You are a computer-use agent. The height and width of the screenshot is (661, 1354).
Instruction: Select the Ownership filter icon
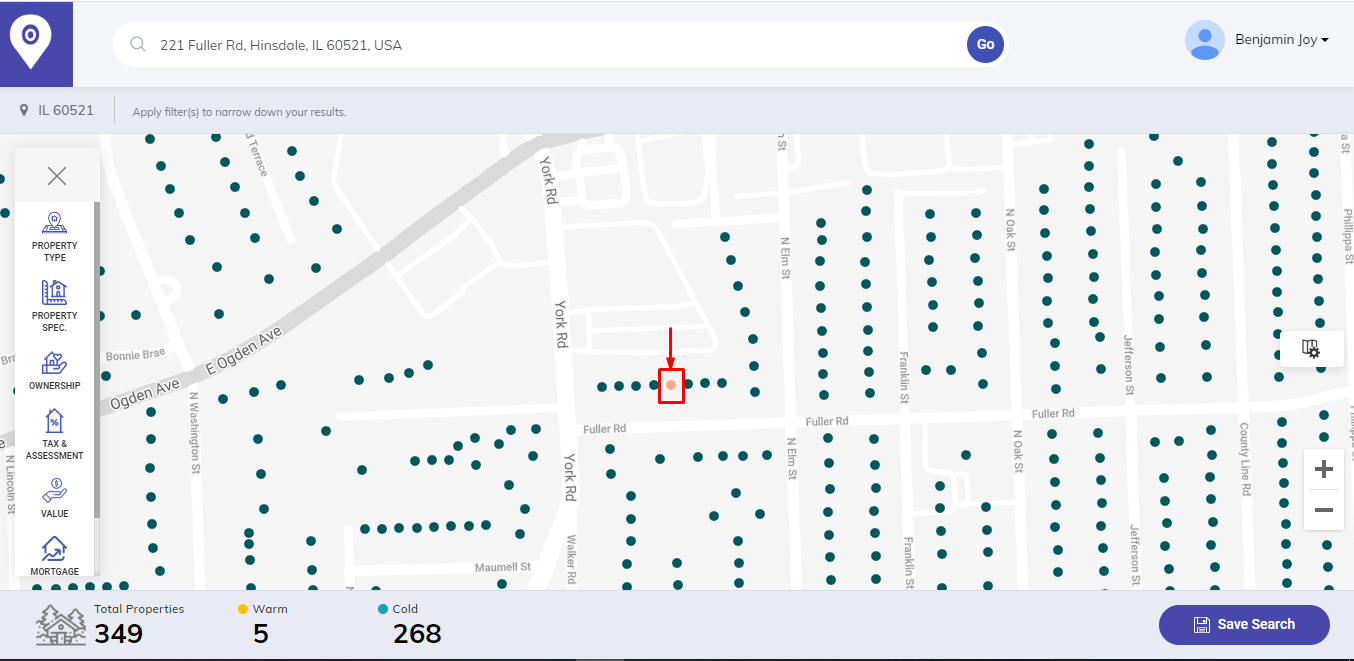pyautogui.click(x=54, y=370)
